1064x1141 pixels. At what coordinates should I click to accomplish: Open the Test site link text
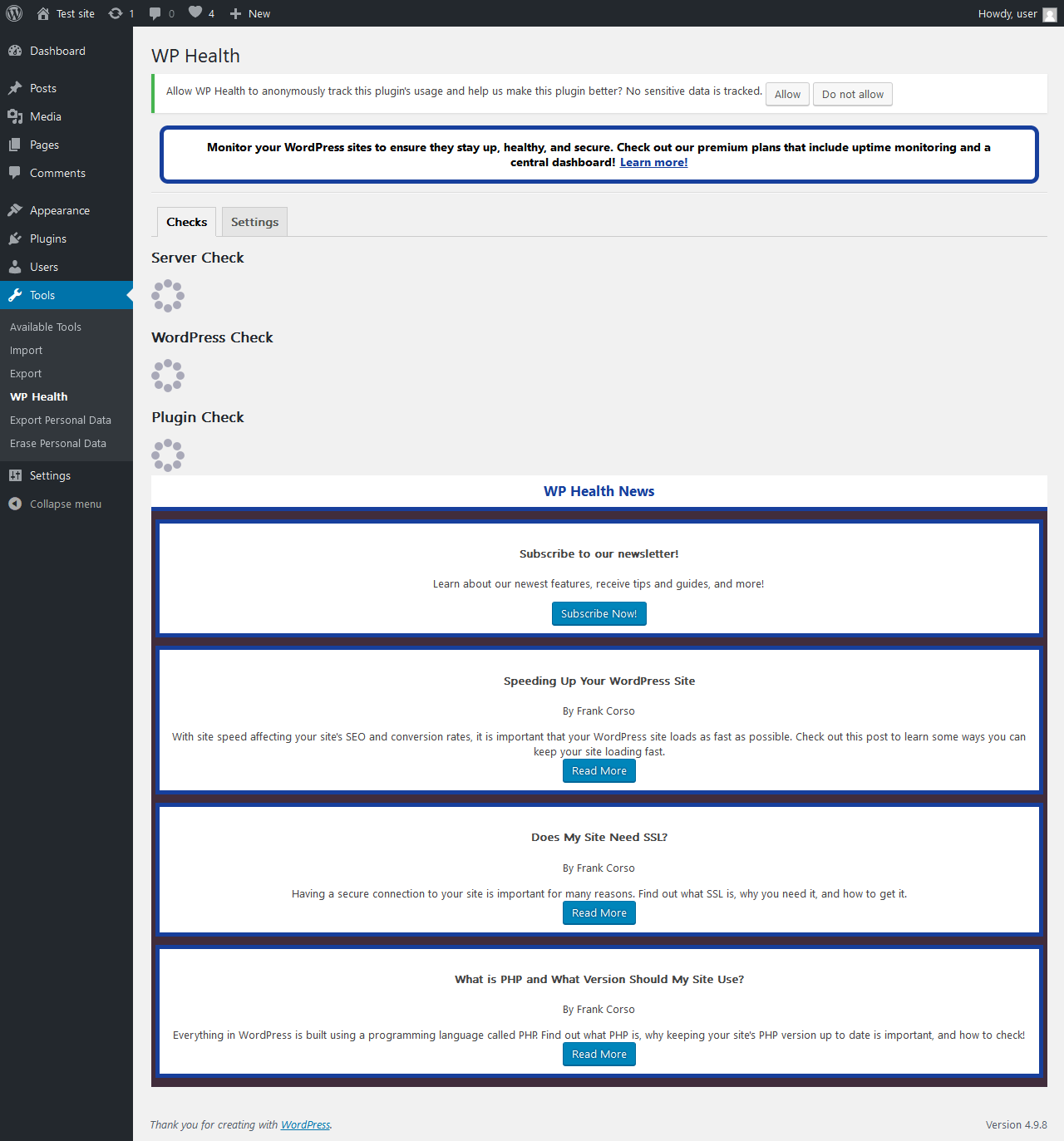[76, 13]
